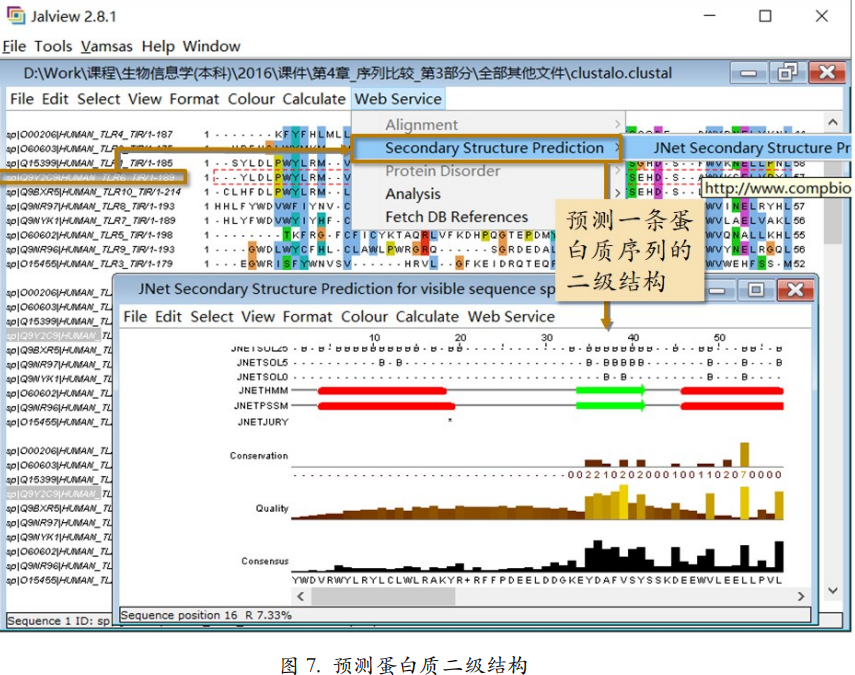Close the JNet prediction window
The image size is (855, 675).
795,290
